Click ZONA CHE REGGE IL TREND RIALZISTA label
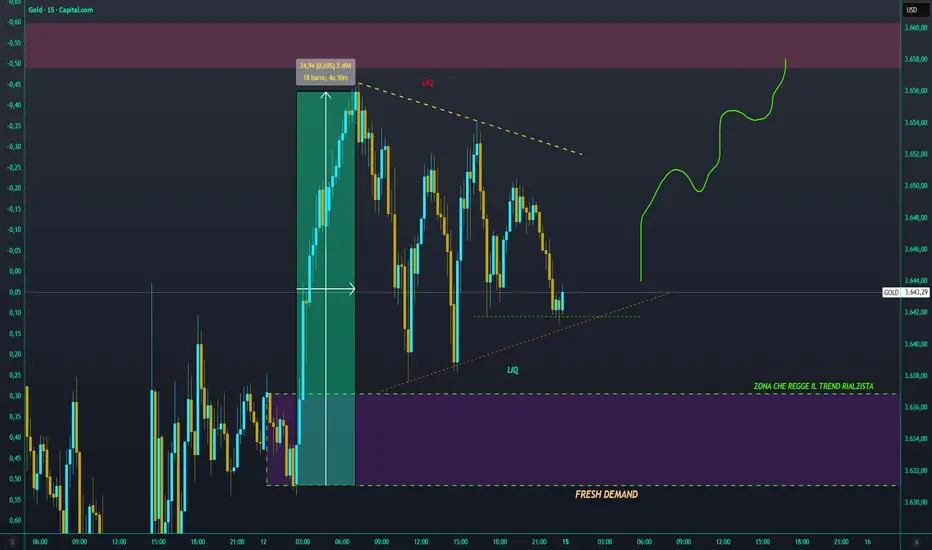This screenshot has height=550, width=932. coord(814,386)
